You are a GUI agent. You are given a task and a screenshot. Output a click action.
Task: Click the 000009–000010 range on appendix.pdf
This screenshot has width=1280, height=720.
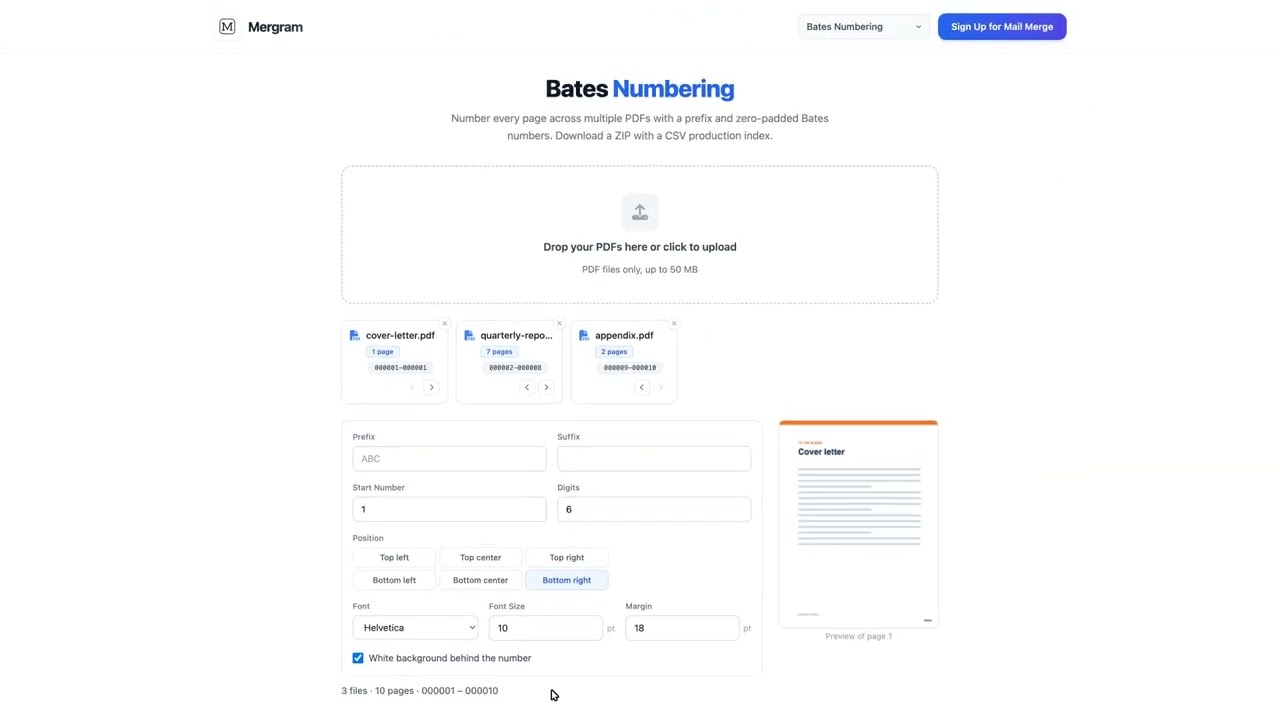(630, 368)
